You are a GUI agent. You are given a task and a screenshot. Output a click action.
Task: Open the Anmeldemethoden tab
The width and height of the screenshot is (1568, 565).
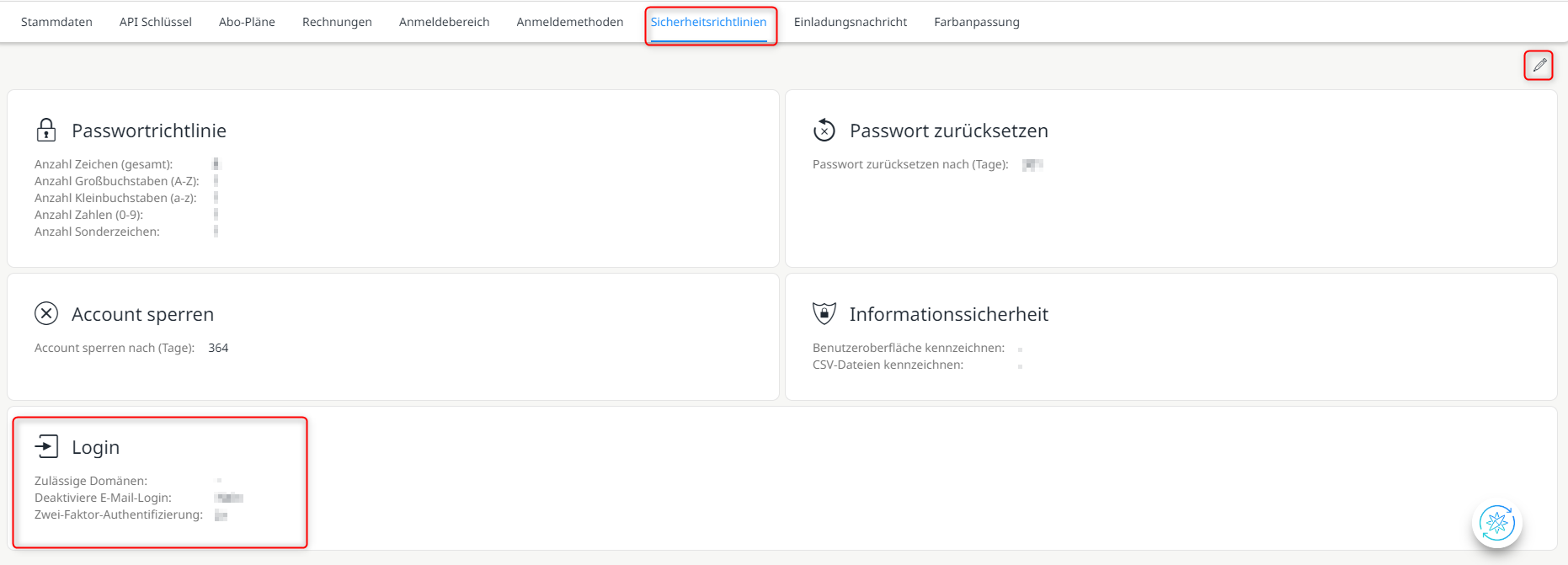coord(570,22)
